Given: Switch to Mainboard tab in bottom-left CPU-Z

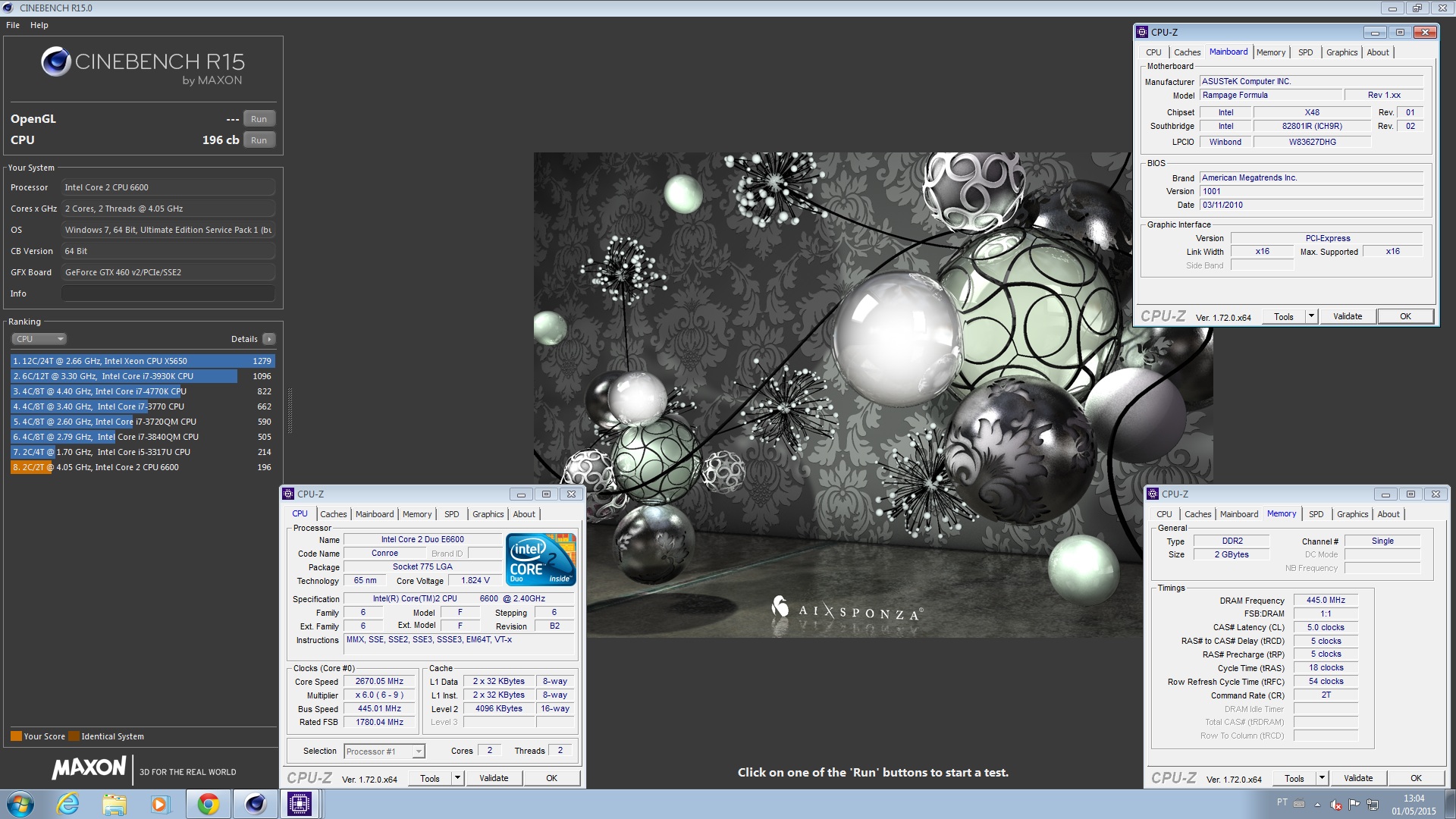Looking at the screenshot, I should 375,514.
